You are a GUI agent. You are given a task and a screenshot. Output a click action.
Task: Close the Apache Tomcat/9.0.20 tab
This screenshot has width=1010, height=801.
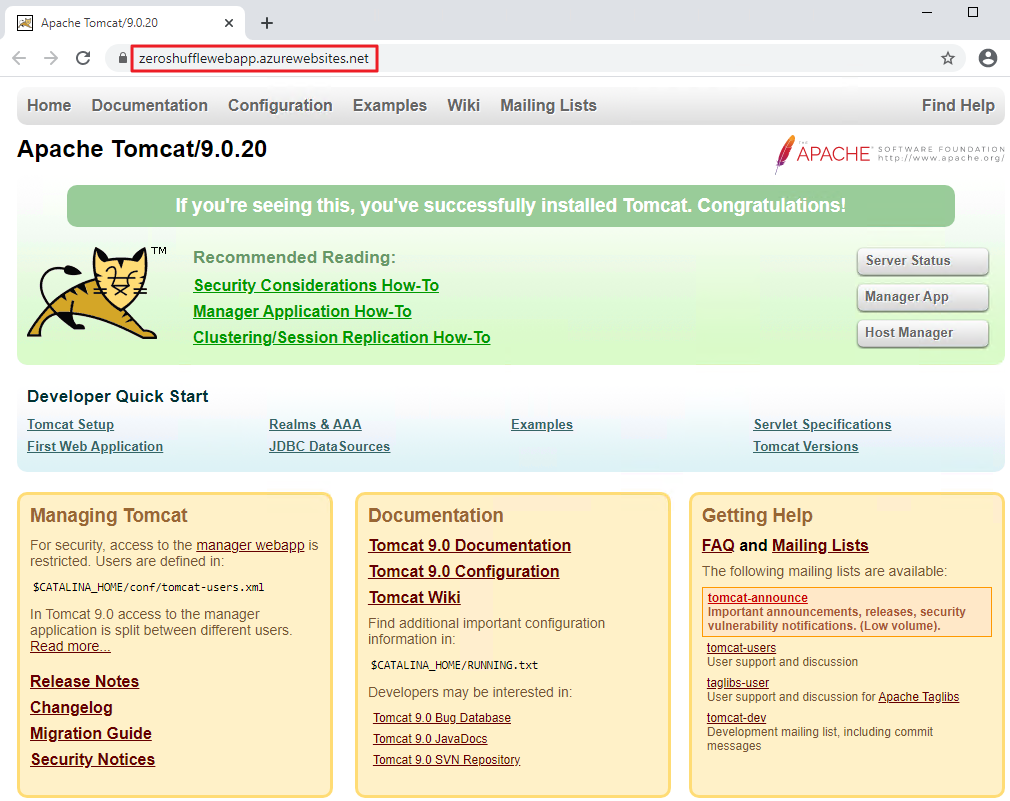coord(229,23)
